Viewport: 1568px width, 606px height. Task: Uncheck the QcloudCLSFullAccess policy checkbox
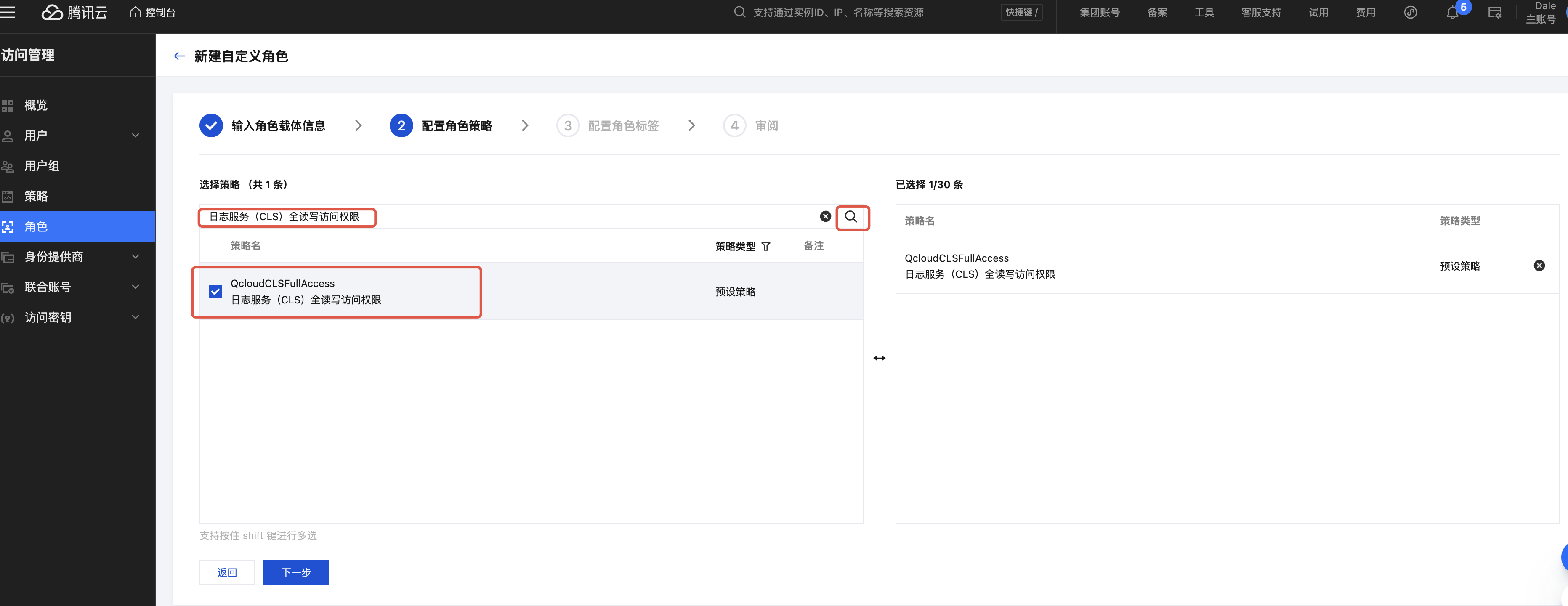215,292
